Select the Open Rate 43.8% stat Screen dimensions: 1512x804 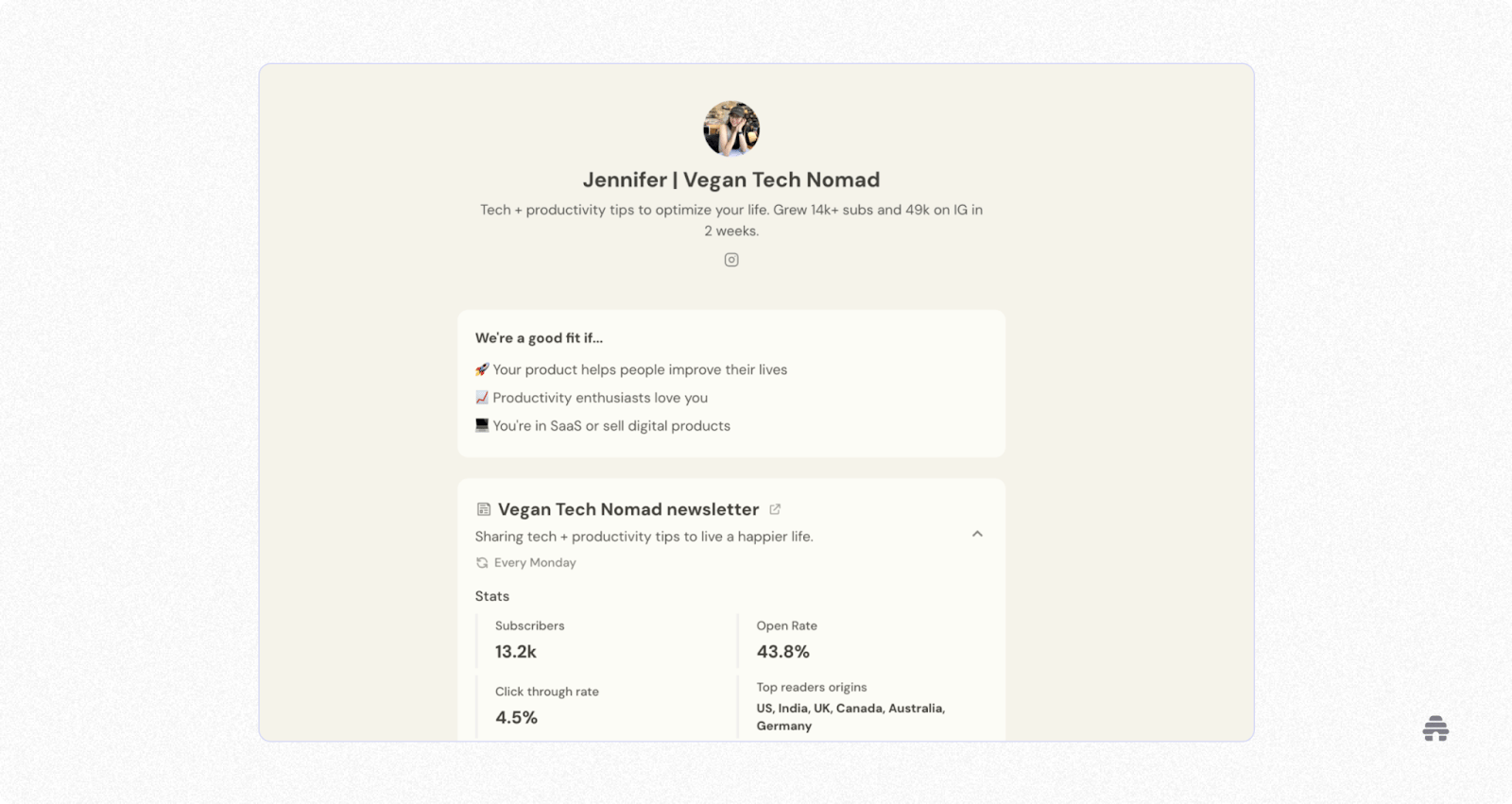783,651
